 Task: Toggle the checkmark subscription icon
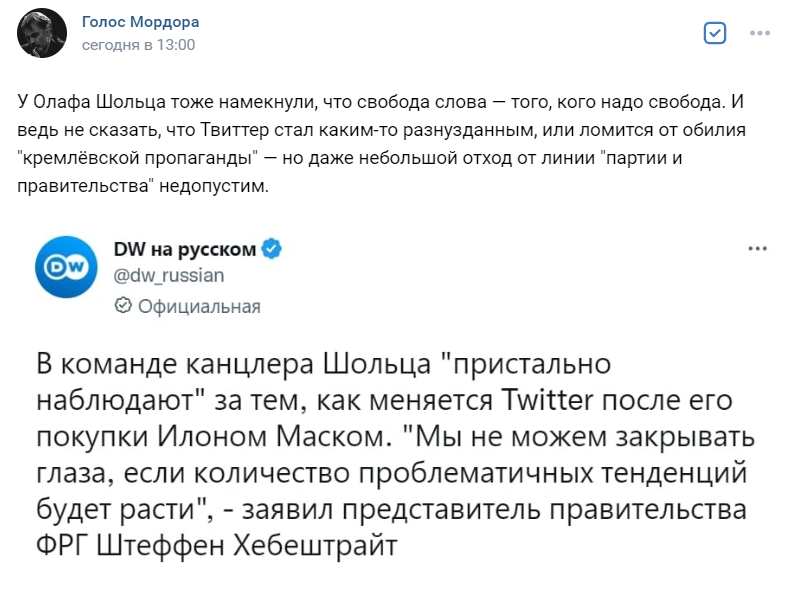click(715, 33)
